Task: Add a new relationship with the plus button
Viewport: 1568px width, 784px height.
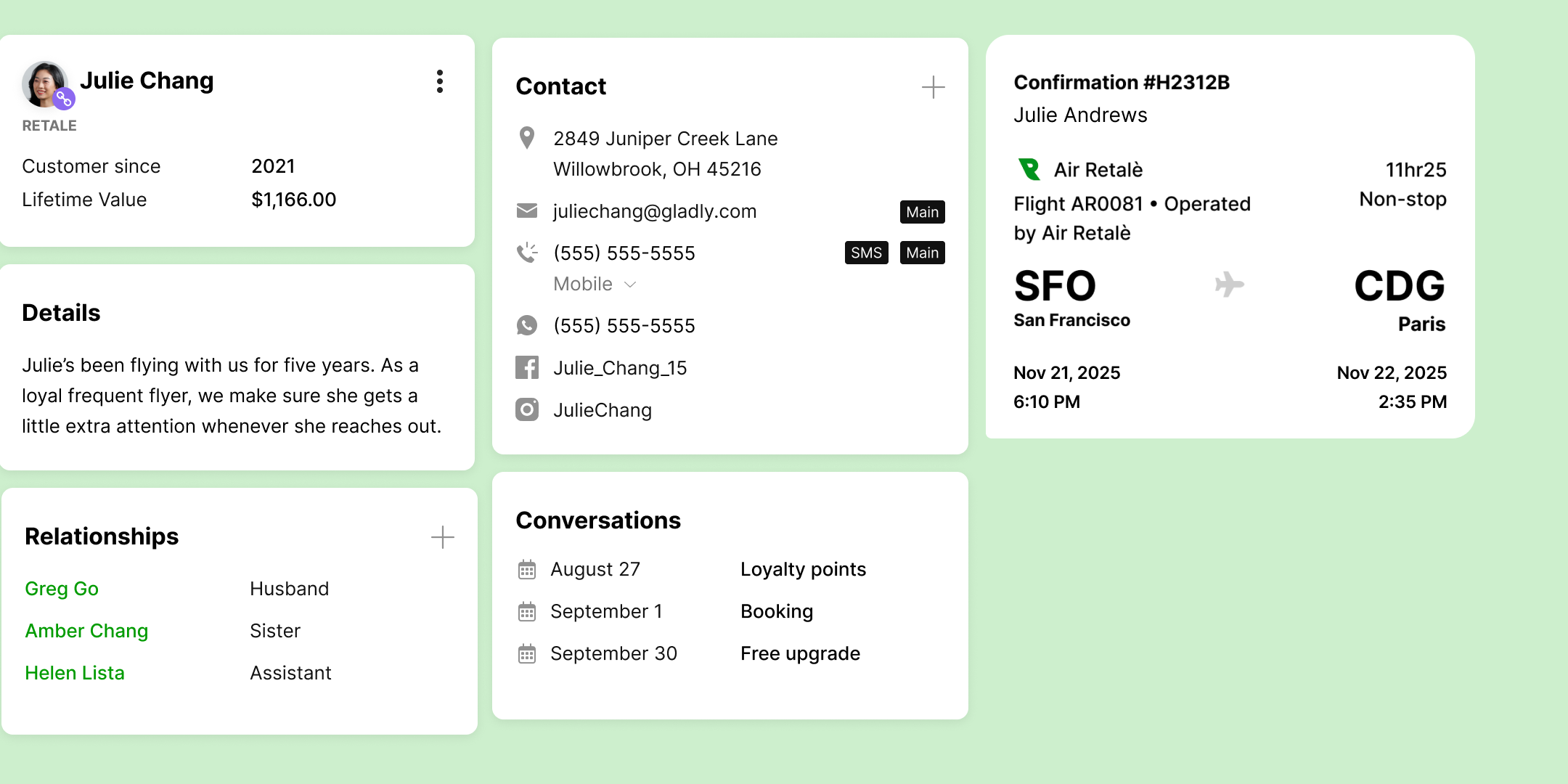Action: click(x=443, y=537)
